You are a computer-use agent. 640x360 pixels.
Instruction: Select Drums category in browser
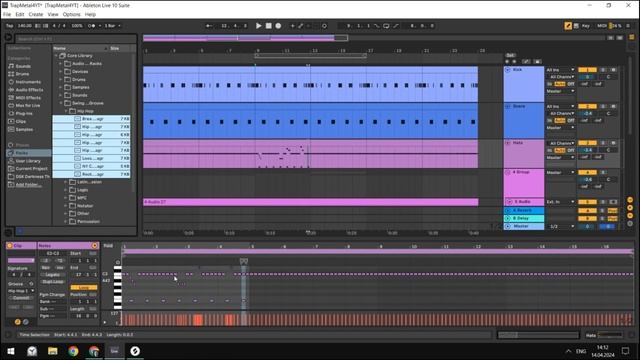[x=22, y=74]
